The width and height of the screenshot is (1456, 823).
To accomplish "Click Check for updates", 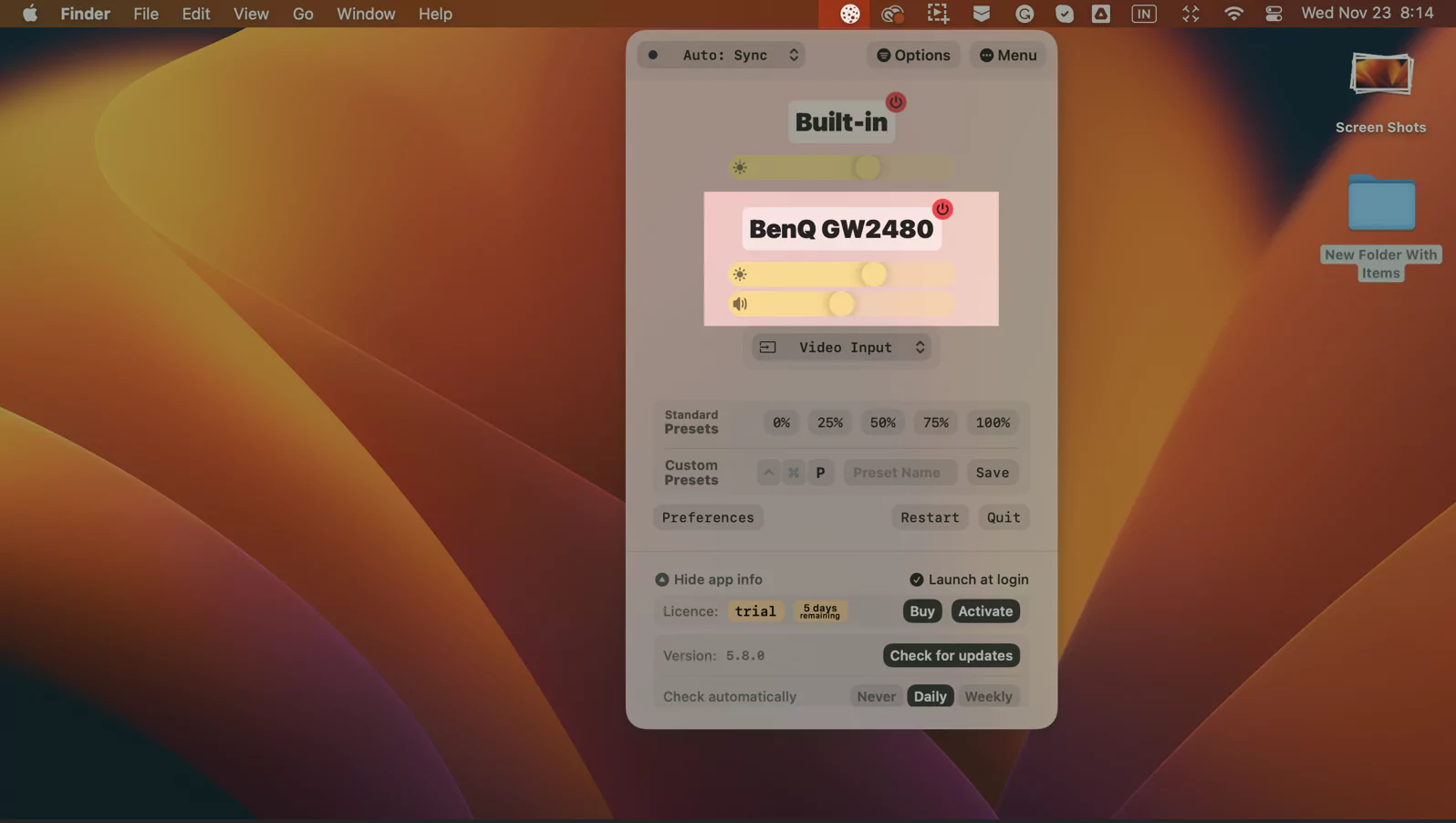I will coord(951,655).
